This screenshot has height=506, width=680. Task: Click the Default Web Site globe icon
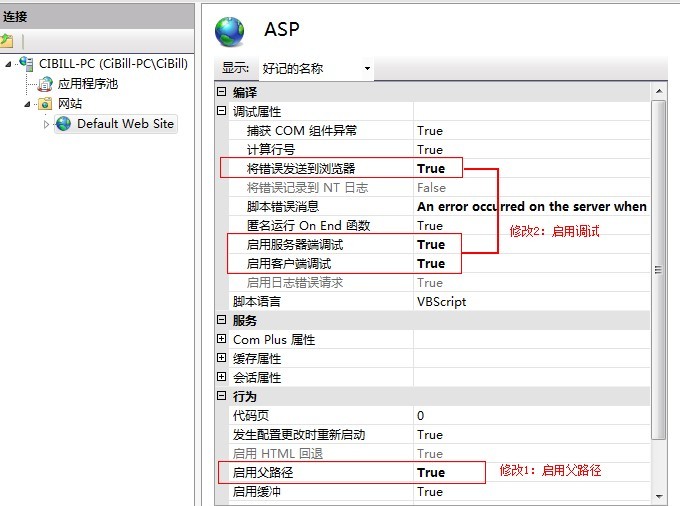pyautogui.click(x=64, y=124)
